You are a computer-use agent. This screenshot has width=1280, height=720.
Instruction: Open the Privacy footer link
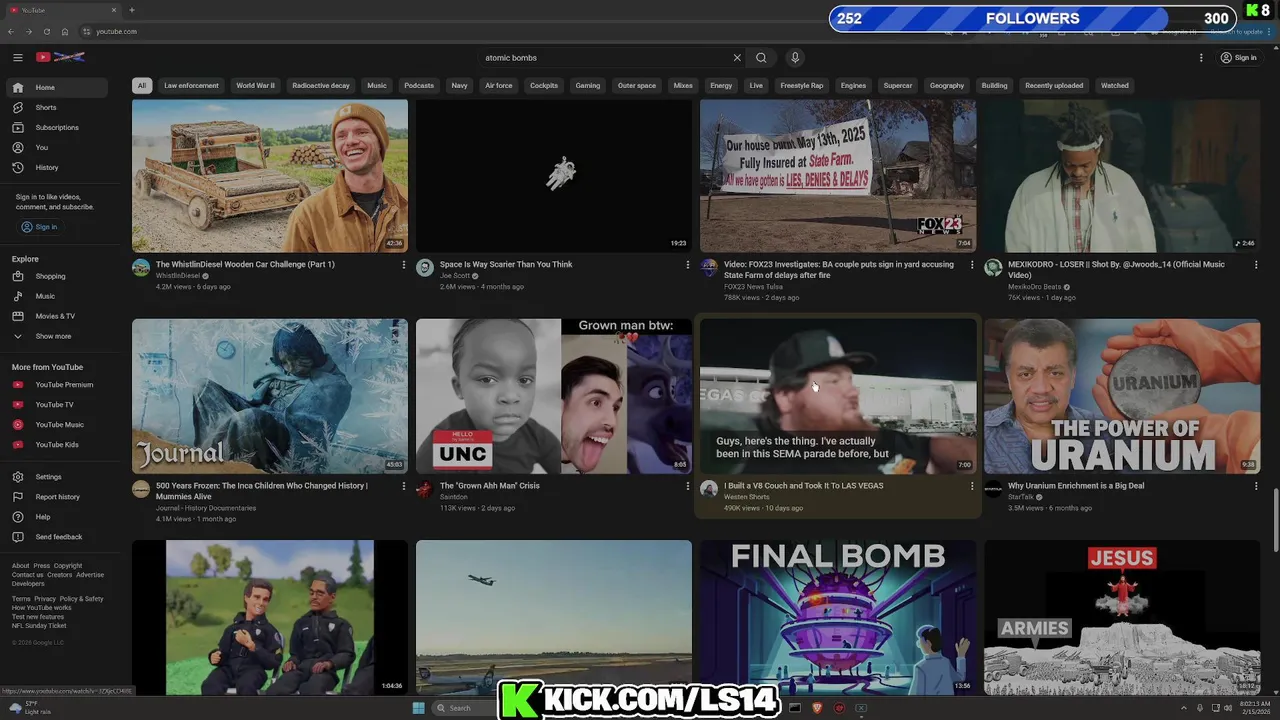tap(45, 599)
